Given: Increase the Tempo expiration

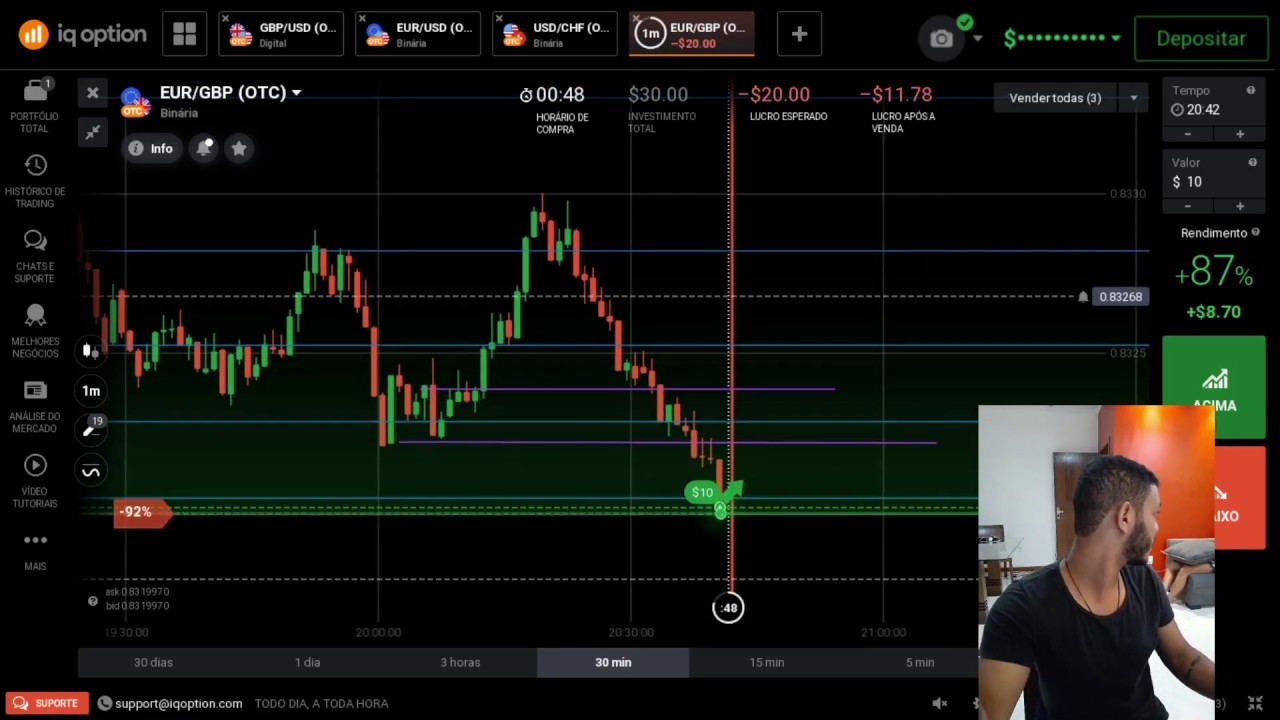Looking at the screenshot, I should (x=1240, y=134).
